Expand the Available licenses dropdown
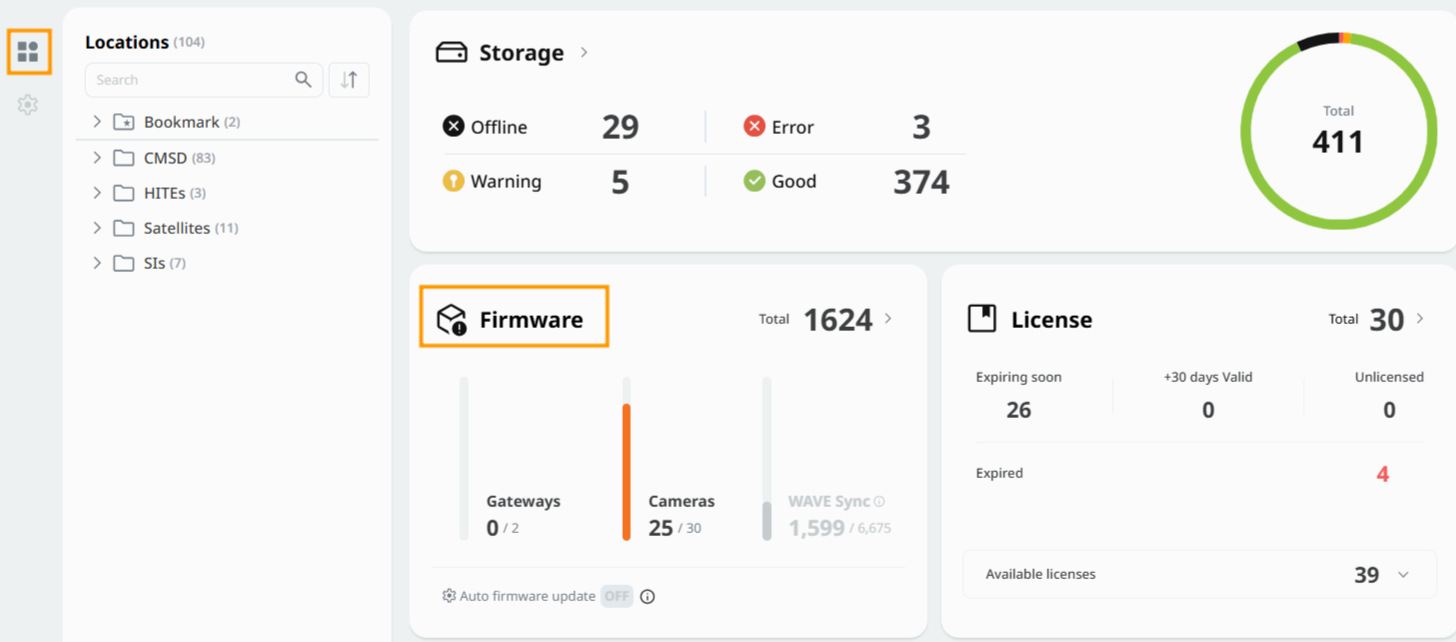1456x642 pixels. pos(1403,575)
